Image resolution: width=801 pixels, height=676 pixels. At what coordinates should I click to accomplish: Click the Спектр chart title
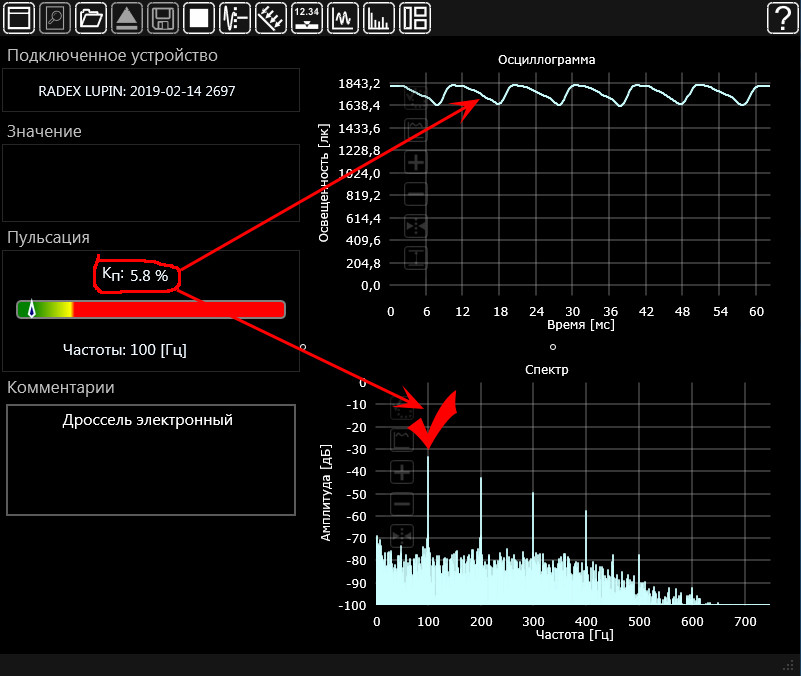(x=547, y=369)
